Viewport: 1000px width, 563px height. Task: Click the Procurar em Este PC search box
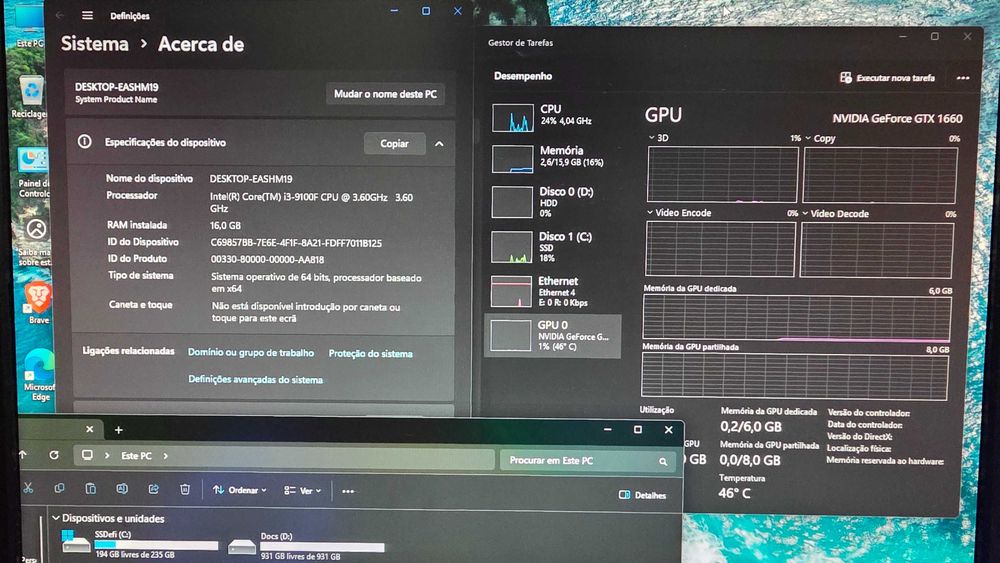pos(587,460)
